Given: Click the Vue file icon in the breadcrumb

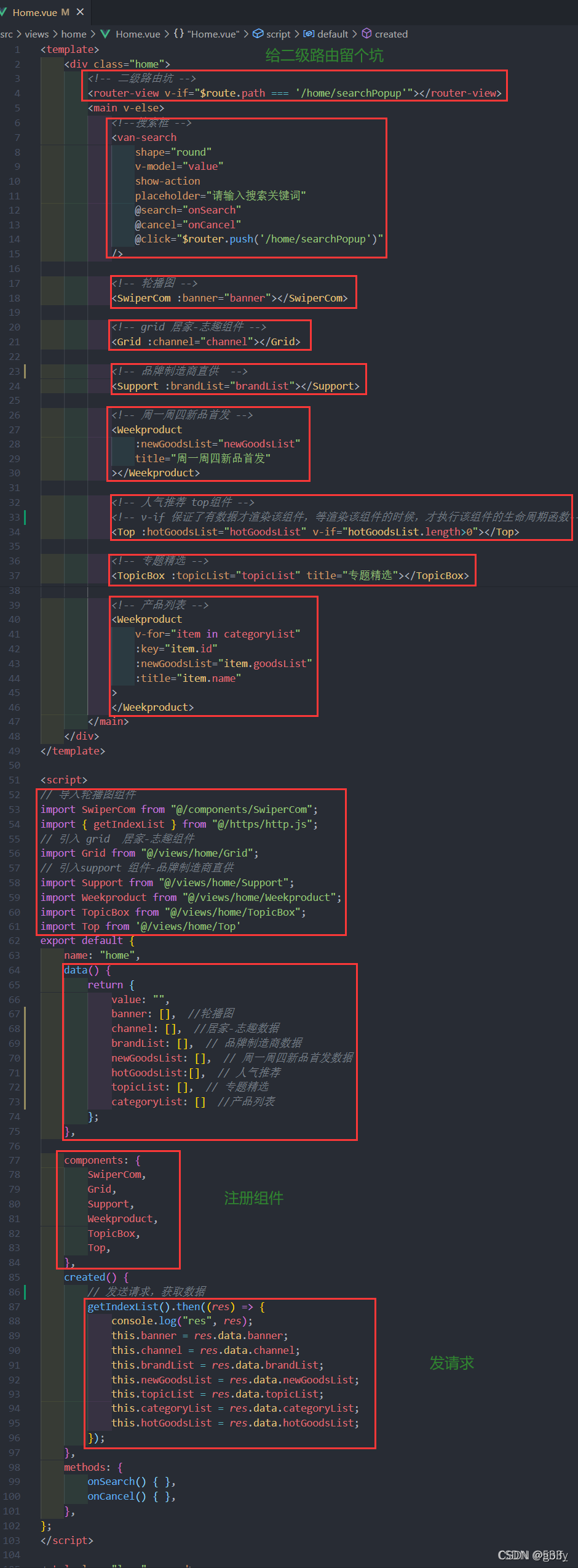Looking at the screenshot, I should (x=105, y=34).
